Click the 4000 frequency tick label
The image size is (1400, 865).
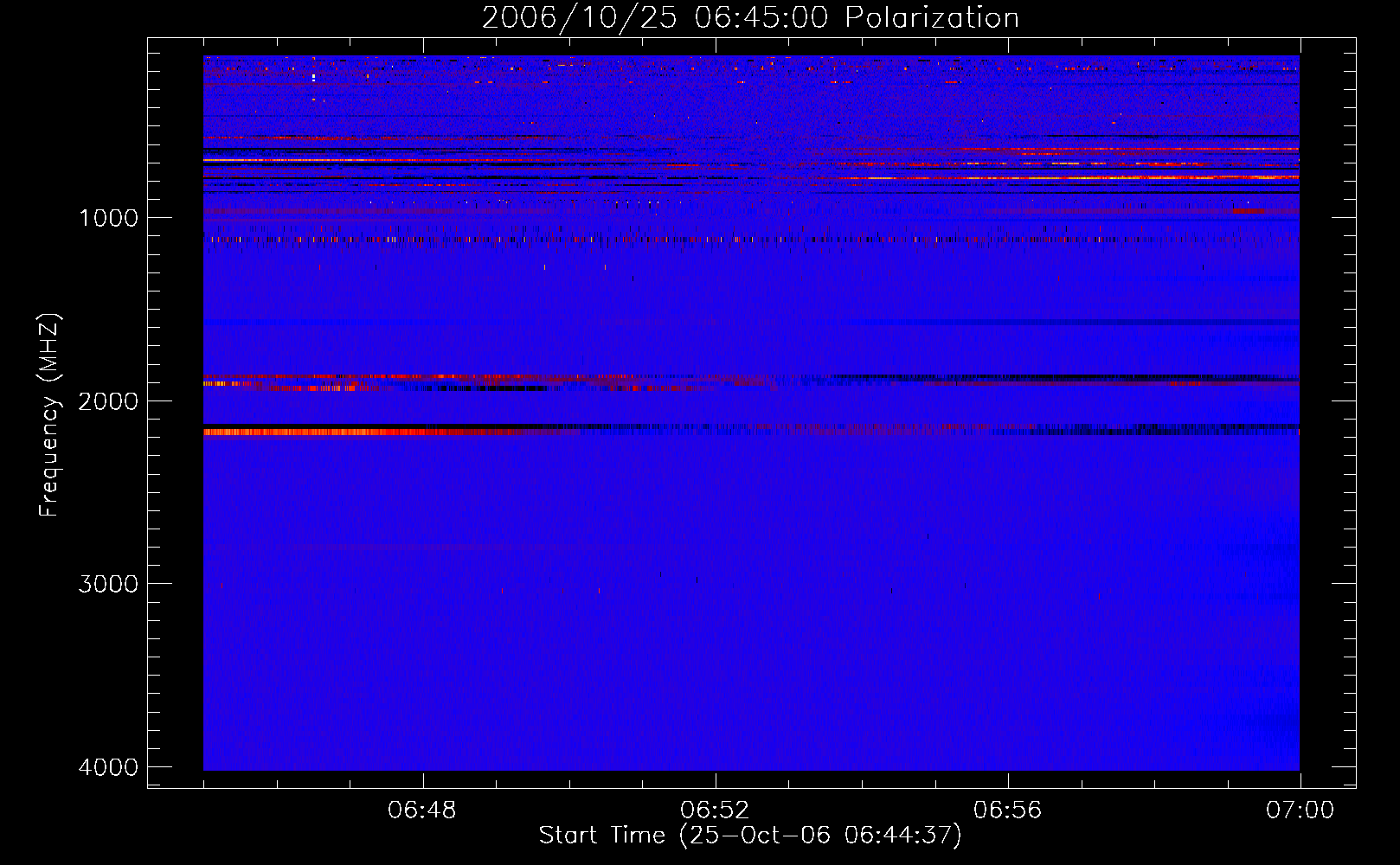point(108,767)
